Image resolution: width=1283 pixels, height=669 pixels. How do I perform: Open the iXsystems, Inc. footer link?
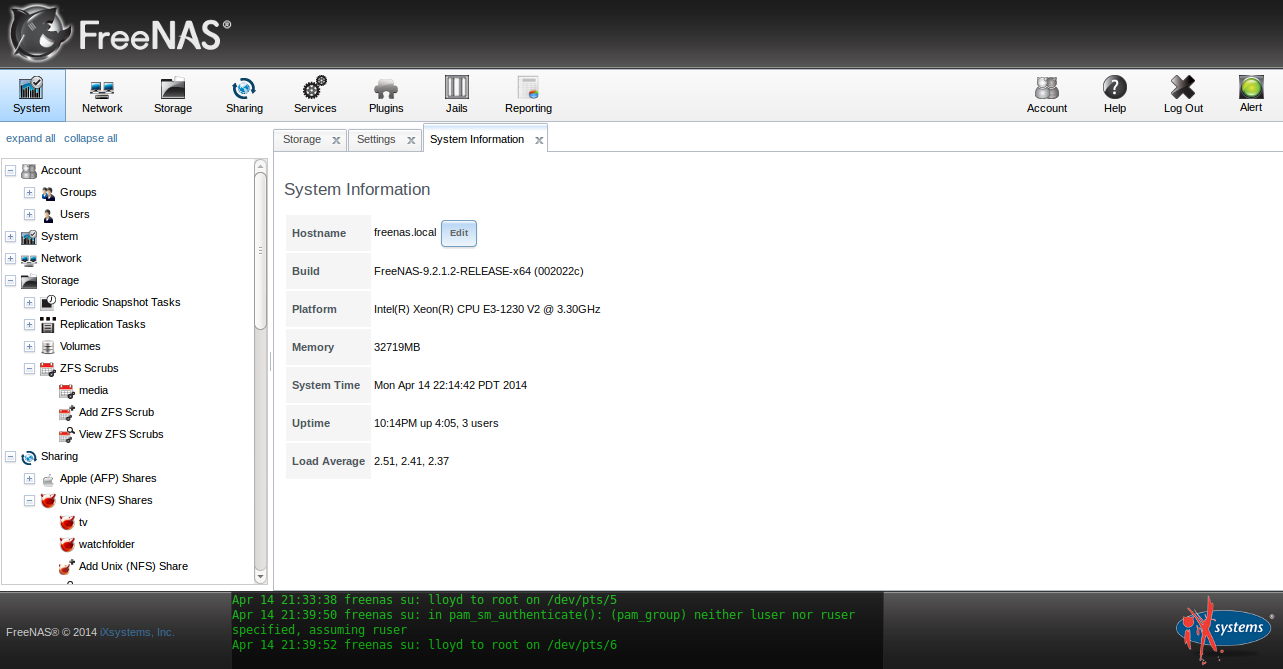pyautogui.click(x=137, y=632)
